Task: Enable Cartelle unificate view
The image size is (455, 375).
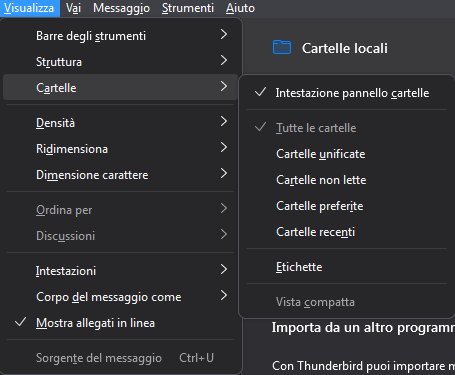Action: click(x=346, y=154)
